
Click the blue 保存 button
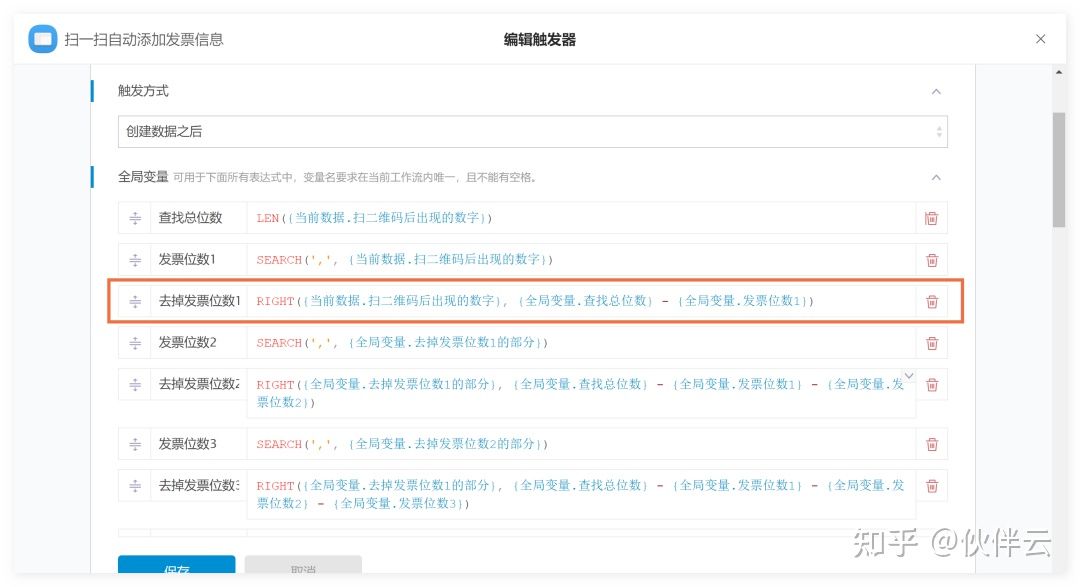[176, 568]
